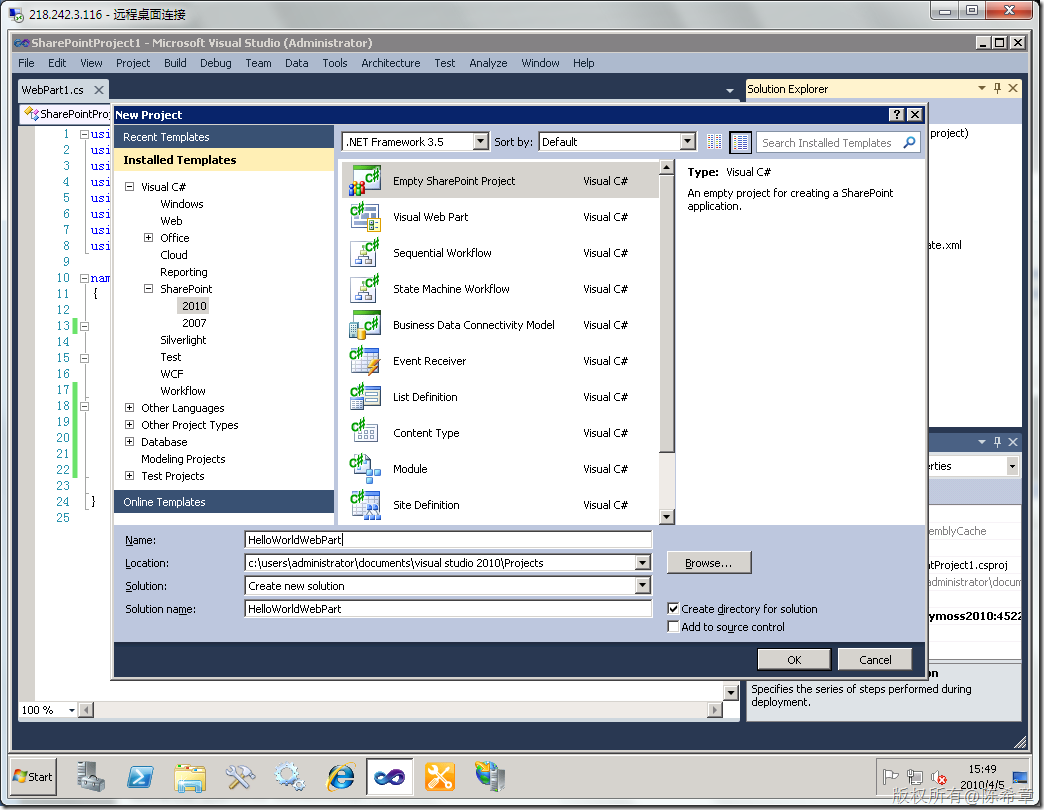Click in the project Name field
This screenshot has height=810, width=1044.
coord(447,540)
